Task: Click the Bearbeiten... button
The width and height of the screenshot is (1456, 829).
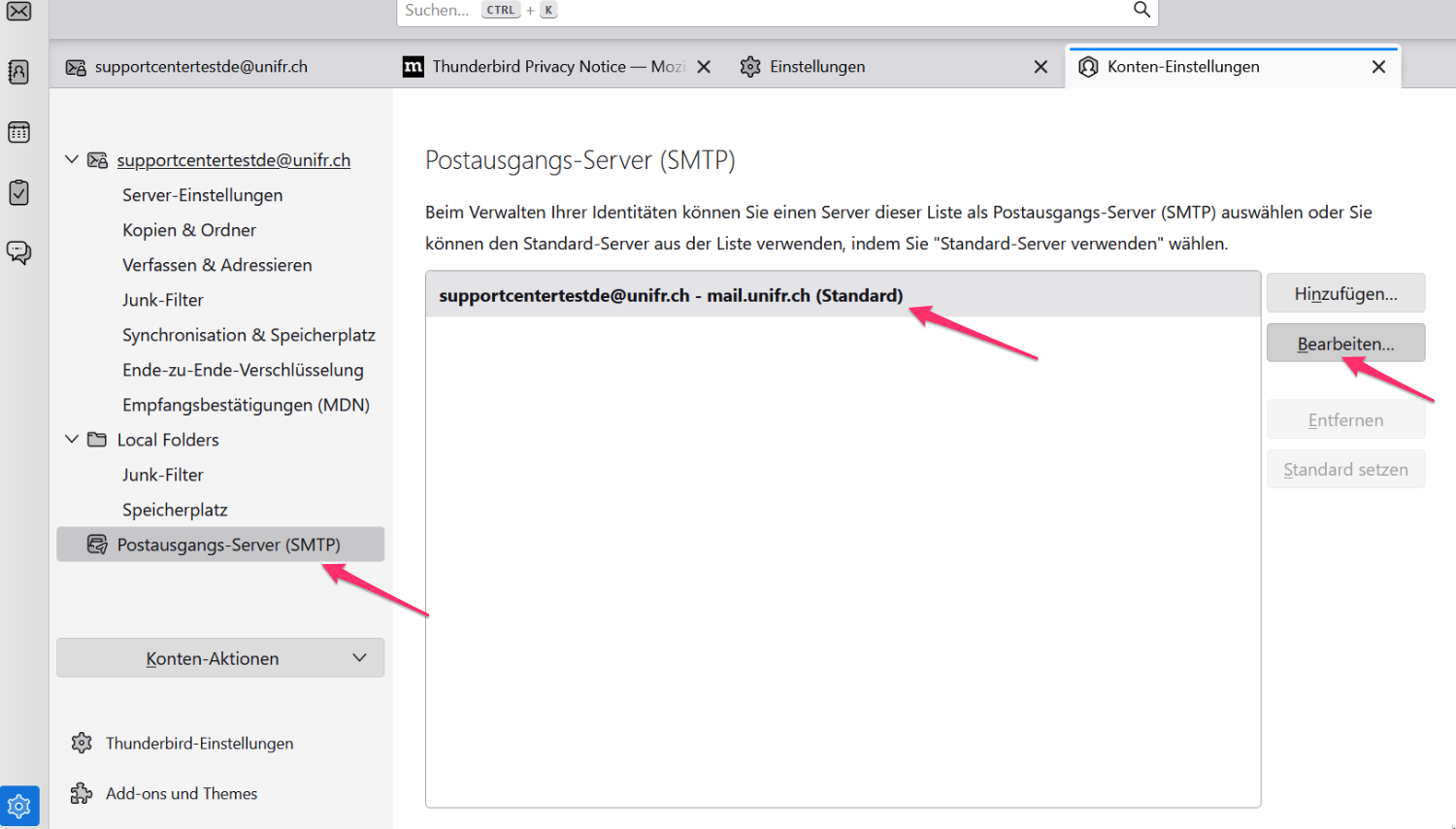Action: 1345,344
